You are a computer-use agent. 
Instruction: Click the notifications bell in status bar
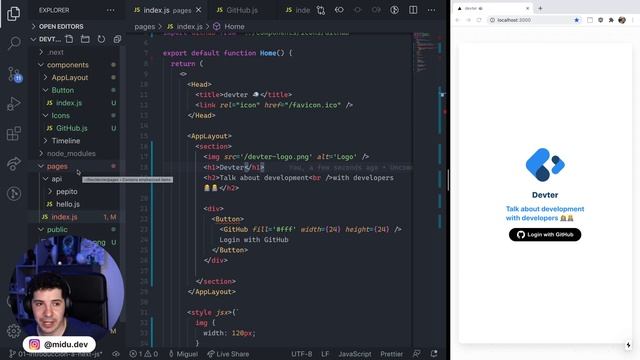(434, 353)
